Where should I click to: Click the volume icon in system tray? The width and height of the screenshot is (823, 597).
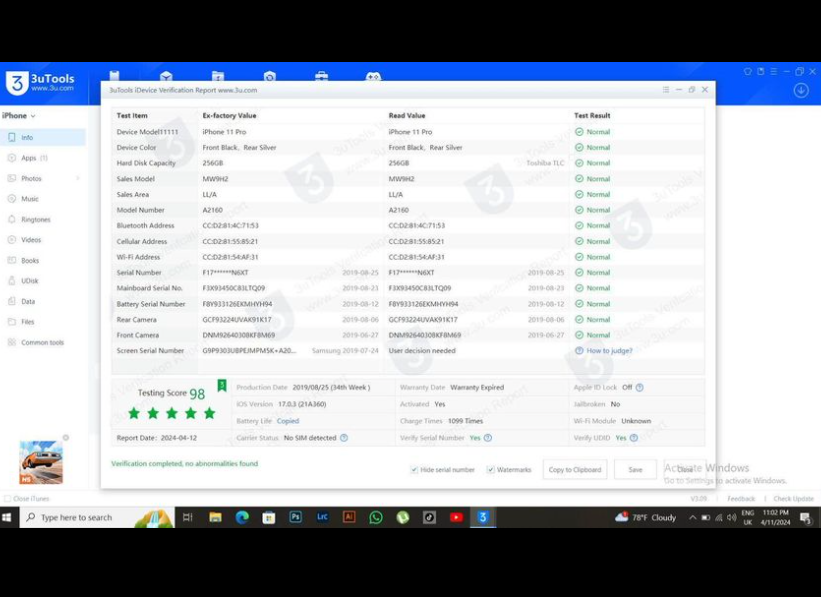coord(732,517)
